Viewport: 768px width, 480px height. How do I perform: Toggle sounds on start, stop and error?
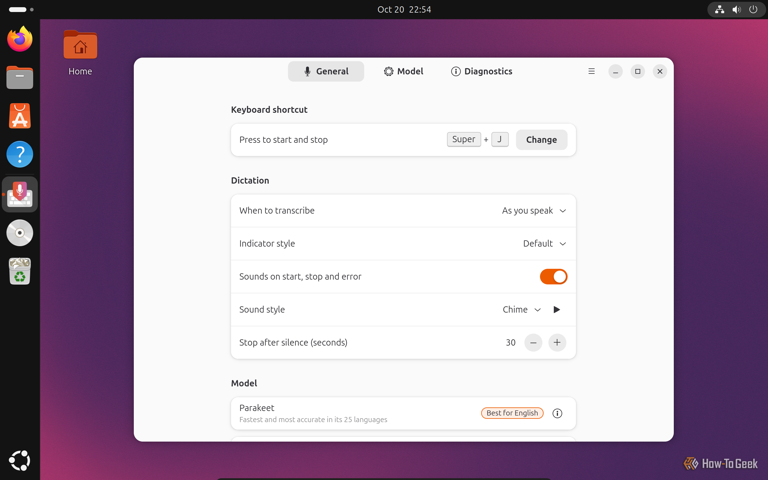[x=553, y=277]
